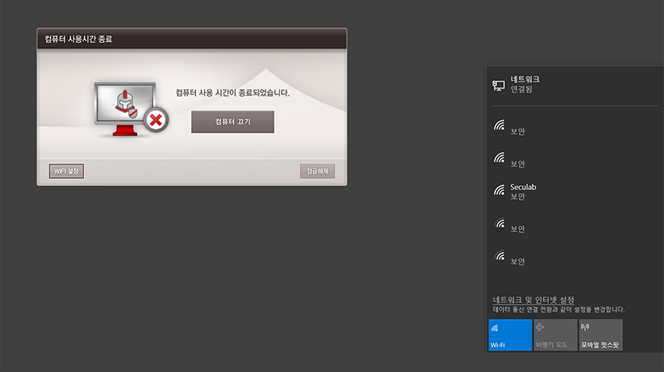Select the Seculab Wi-Fi network
Viewport: 664px width, 372px height.
coord(575,192)
